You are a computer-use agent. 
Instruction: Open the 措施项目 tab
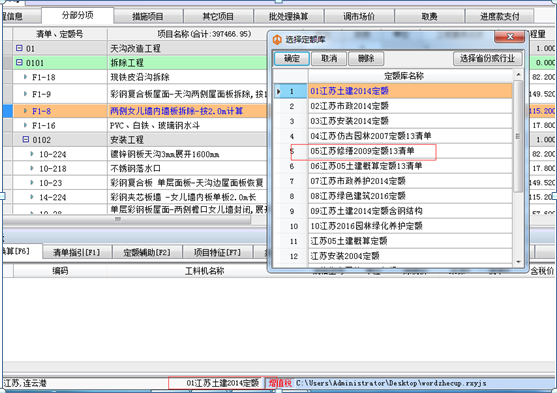coord(148,16)
